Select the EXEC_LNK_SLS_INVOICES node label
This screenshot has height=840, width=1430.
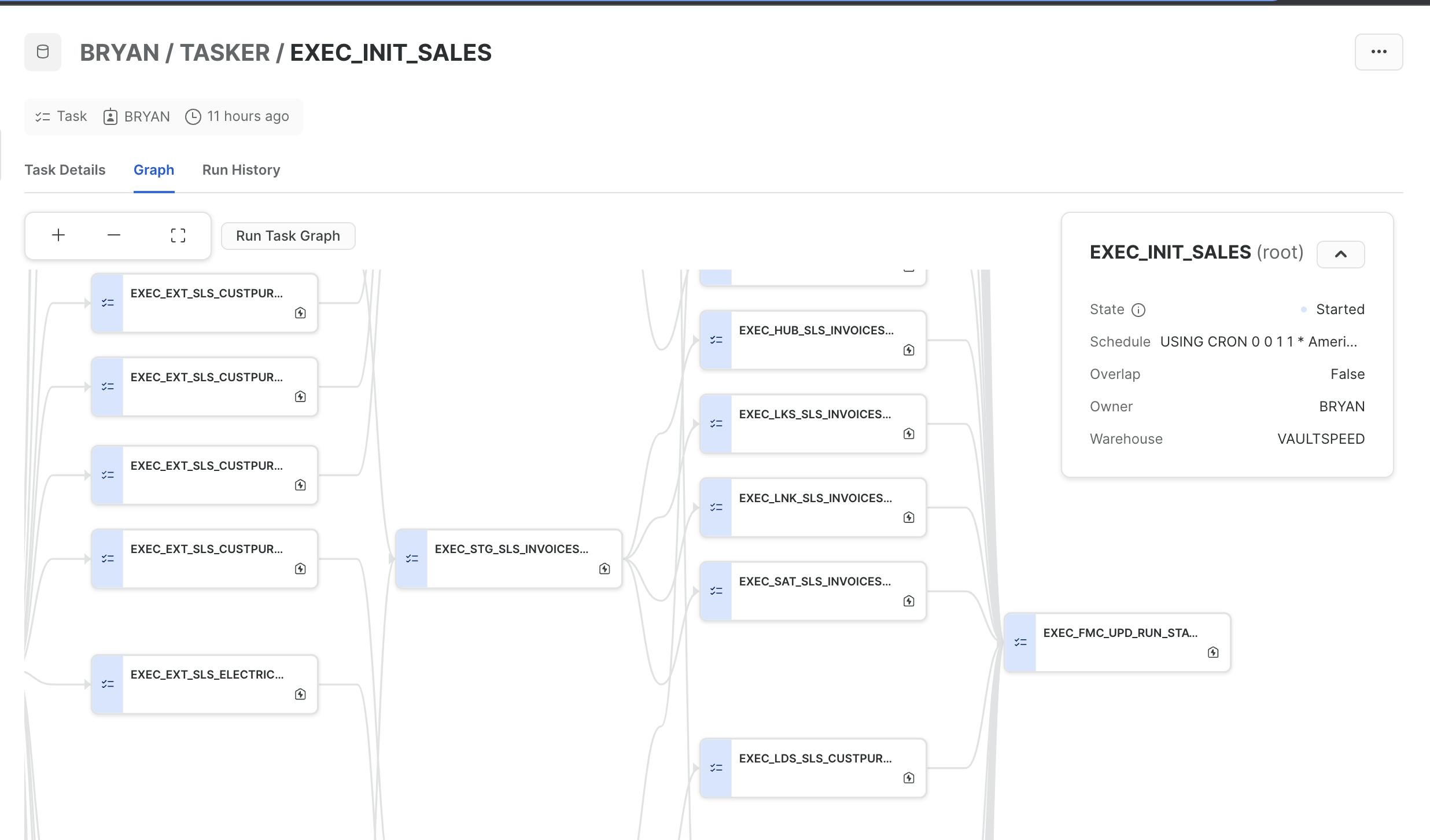coord(816,498)
